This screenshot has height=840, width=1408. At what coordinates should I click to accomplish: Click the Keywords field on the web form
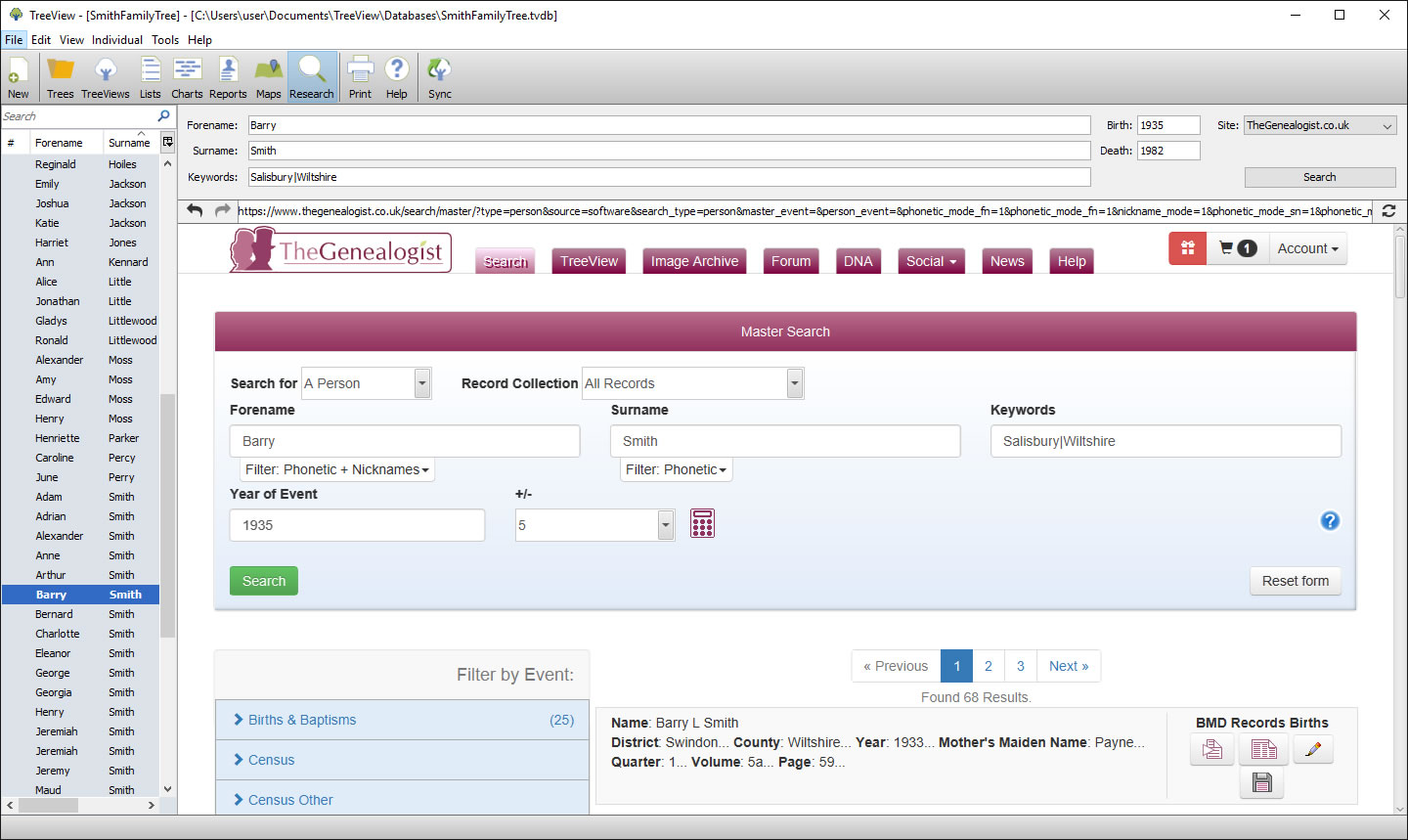[x=1166, y=441]
